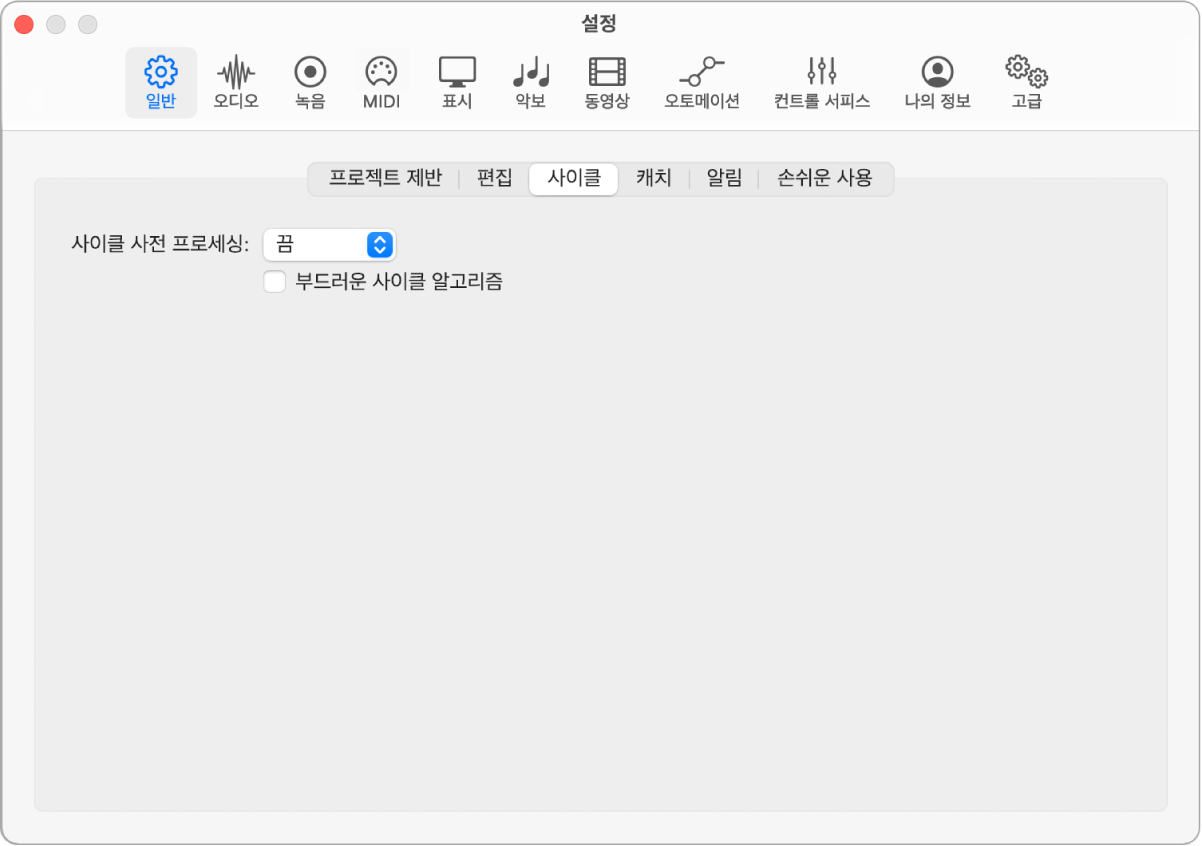Open the 오토메이션 settings pane
1202x846 pixels.
[702, 83]
